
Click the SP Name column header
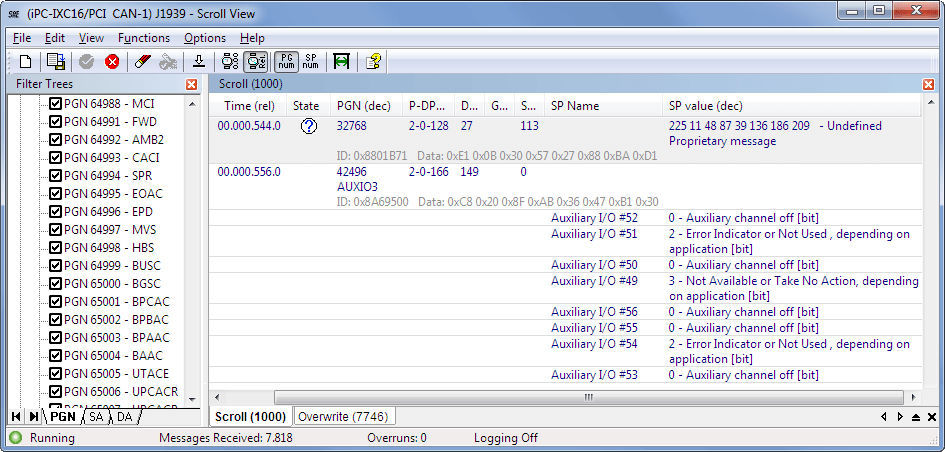(575, 106)
